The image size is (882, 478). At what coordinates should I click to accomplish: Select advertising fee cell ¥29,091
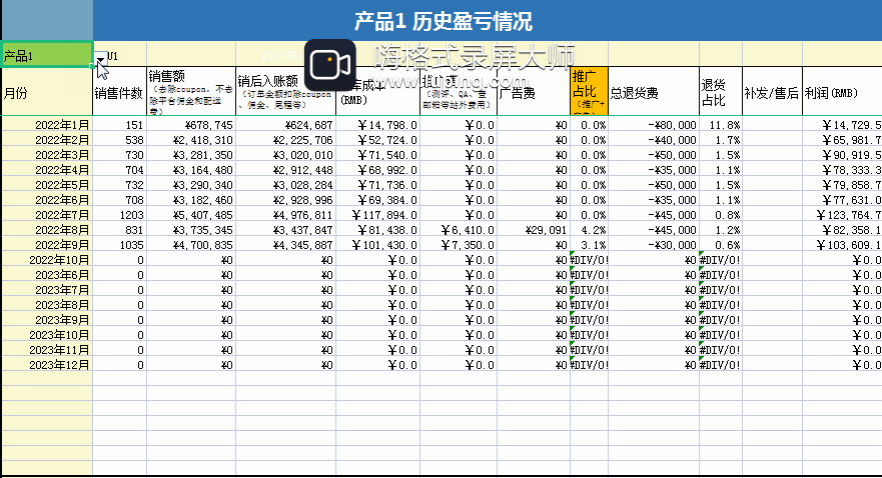533,230
